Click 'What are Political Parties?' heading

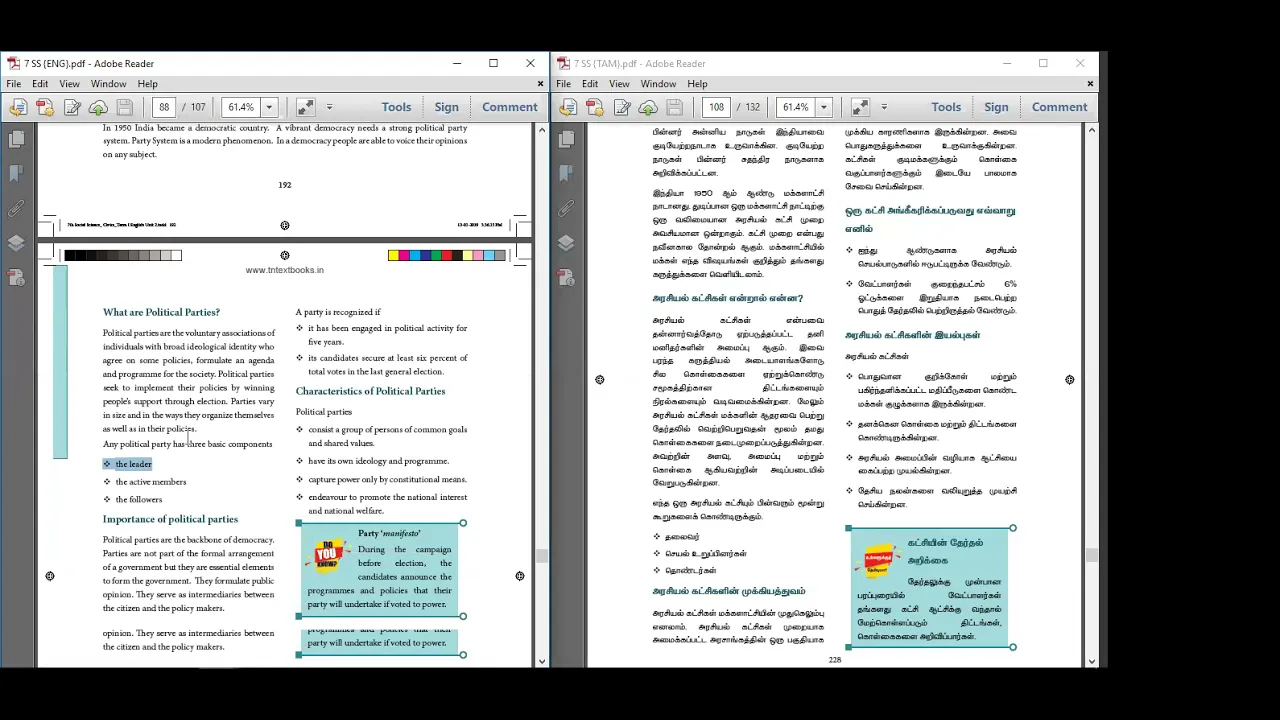[x=161, y=312]
